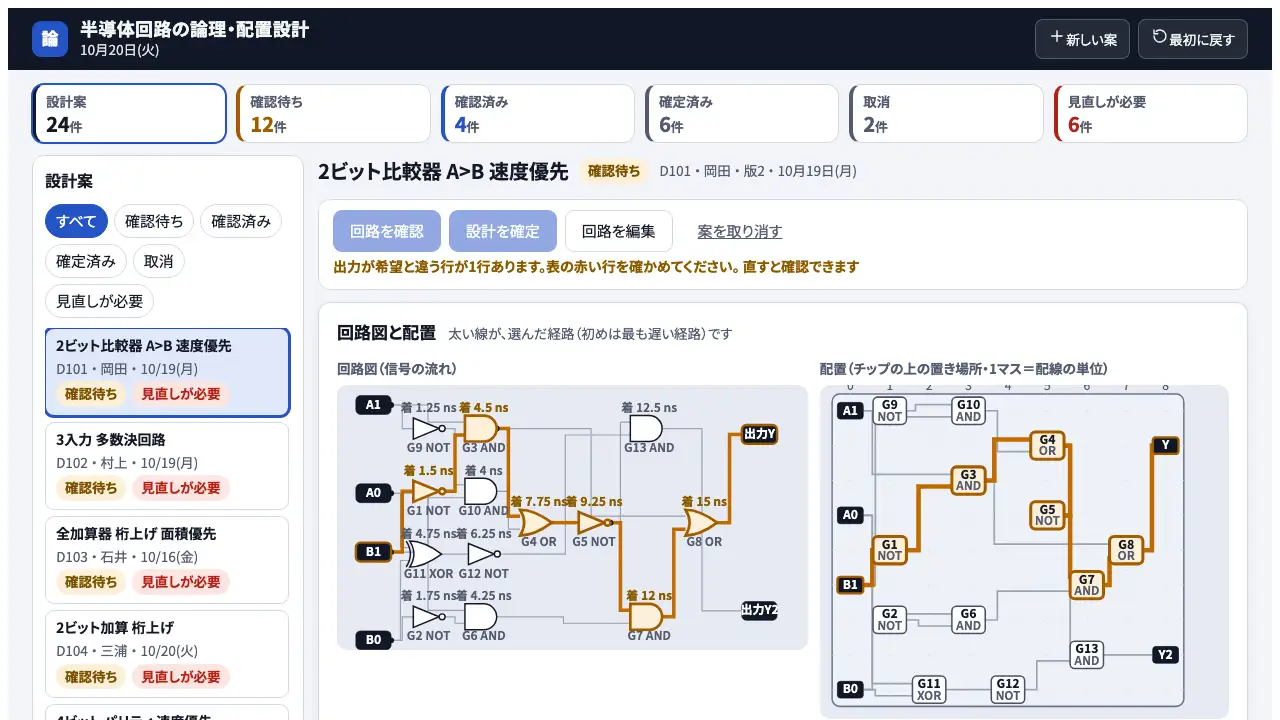
Task: Click the 設計を確定 button
Action: (x=503, y=231)
